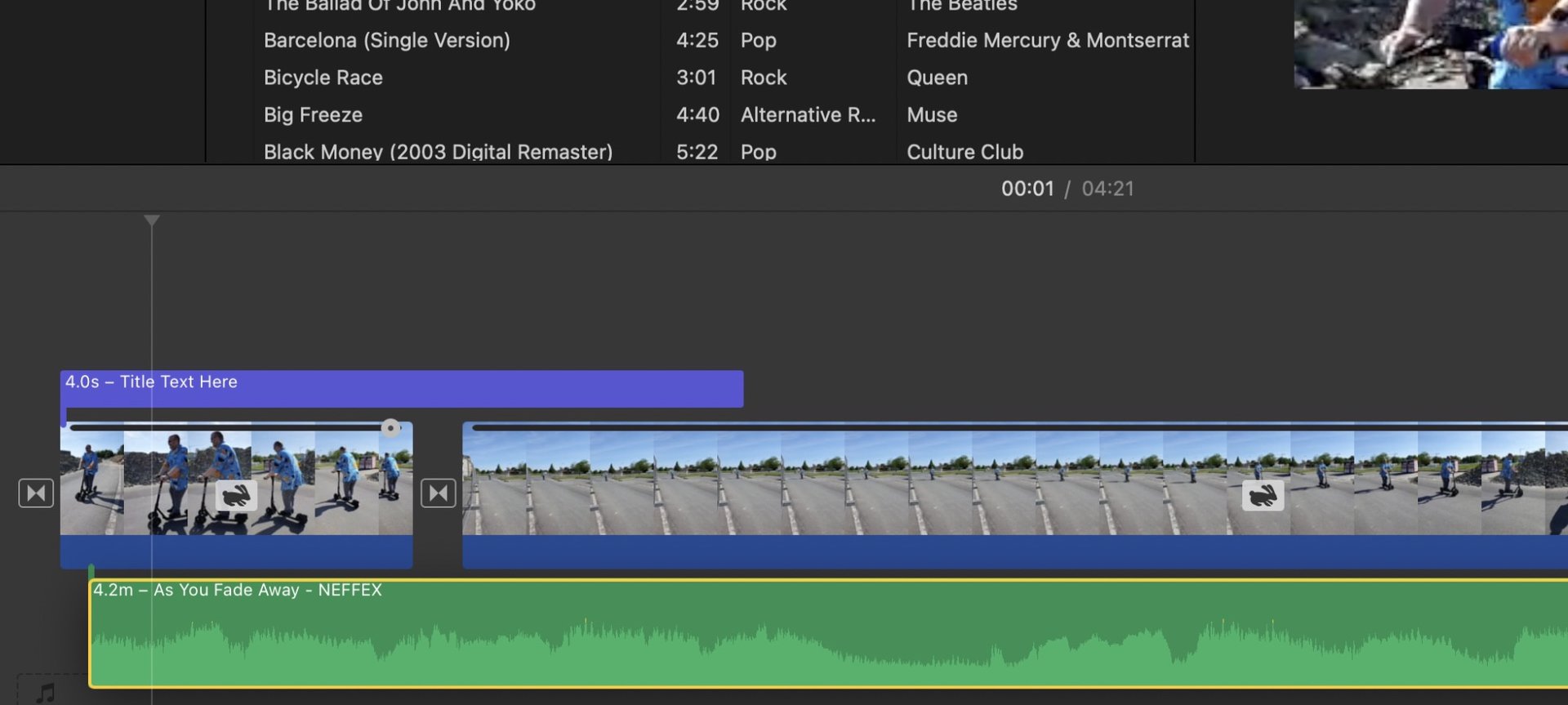The width and height of the screenshot is (1568, 705).
Task: Click the 00:01 current timecode
Action: (x=1027, y=189)
